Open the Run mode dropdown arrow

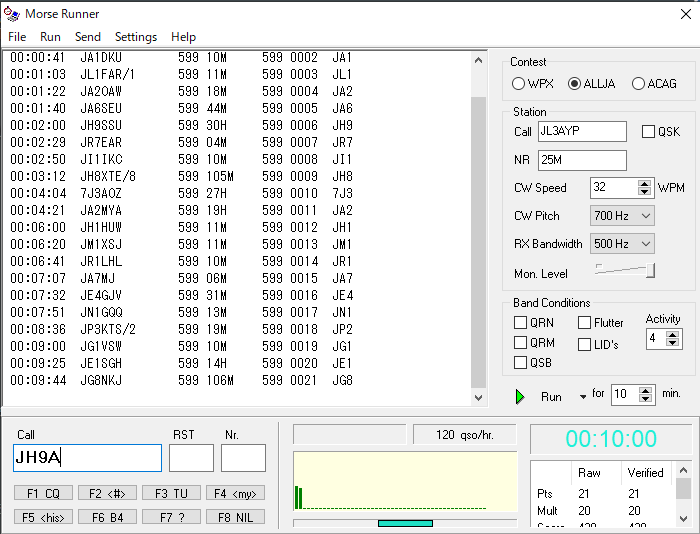coord(583,396)
